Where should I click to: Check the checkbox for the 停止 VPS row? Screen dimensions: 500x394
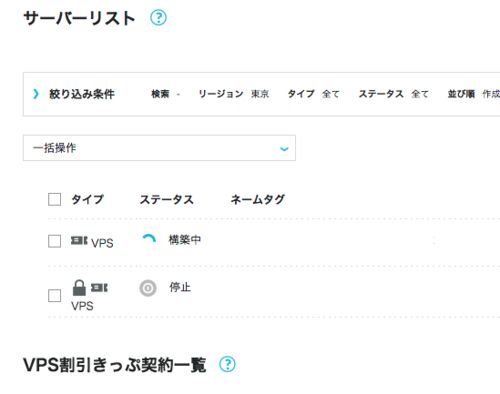(54, 295)
